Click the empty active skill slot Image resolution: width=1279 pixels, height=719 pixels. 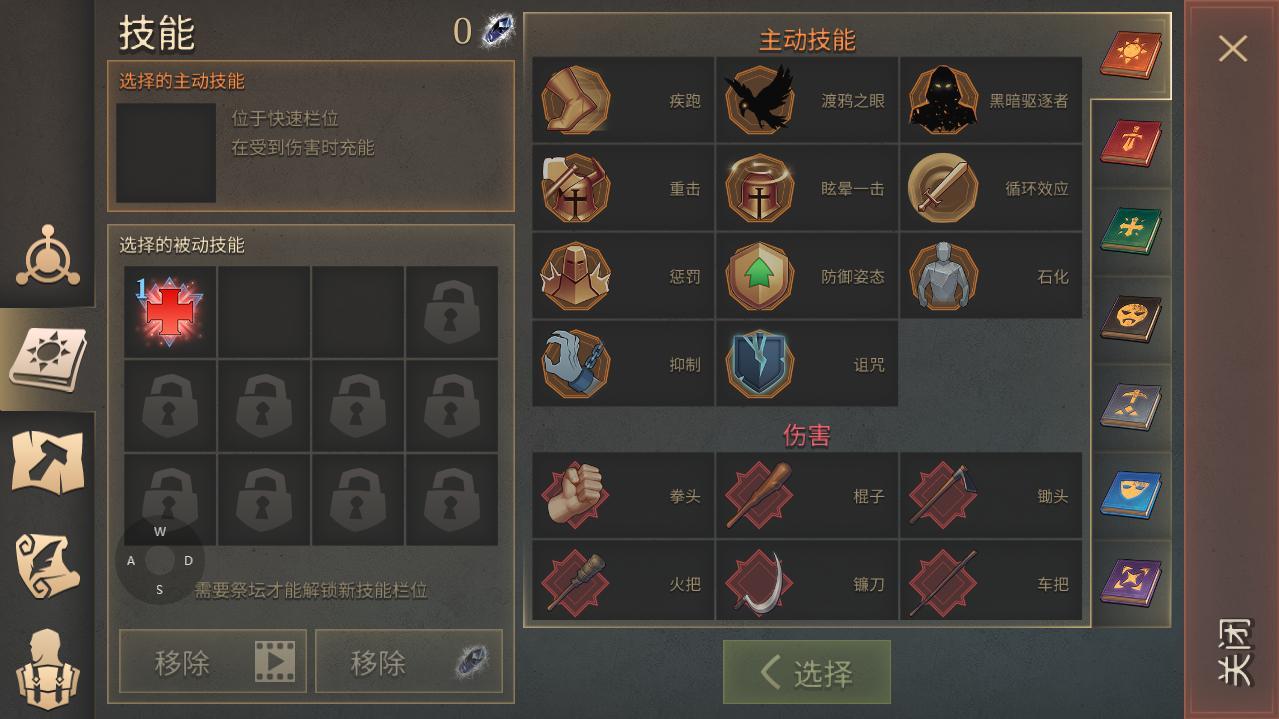click(x=166, y=153)
